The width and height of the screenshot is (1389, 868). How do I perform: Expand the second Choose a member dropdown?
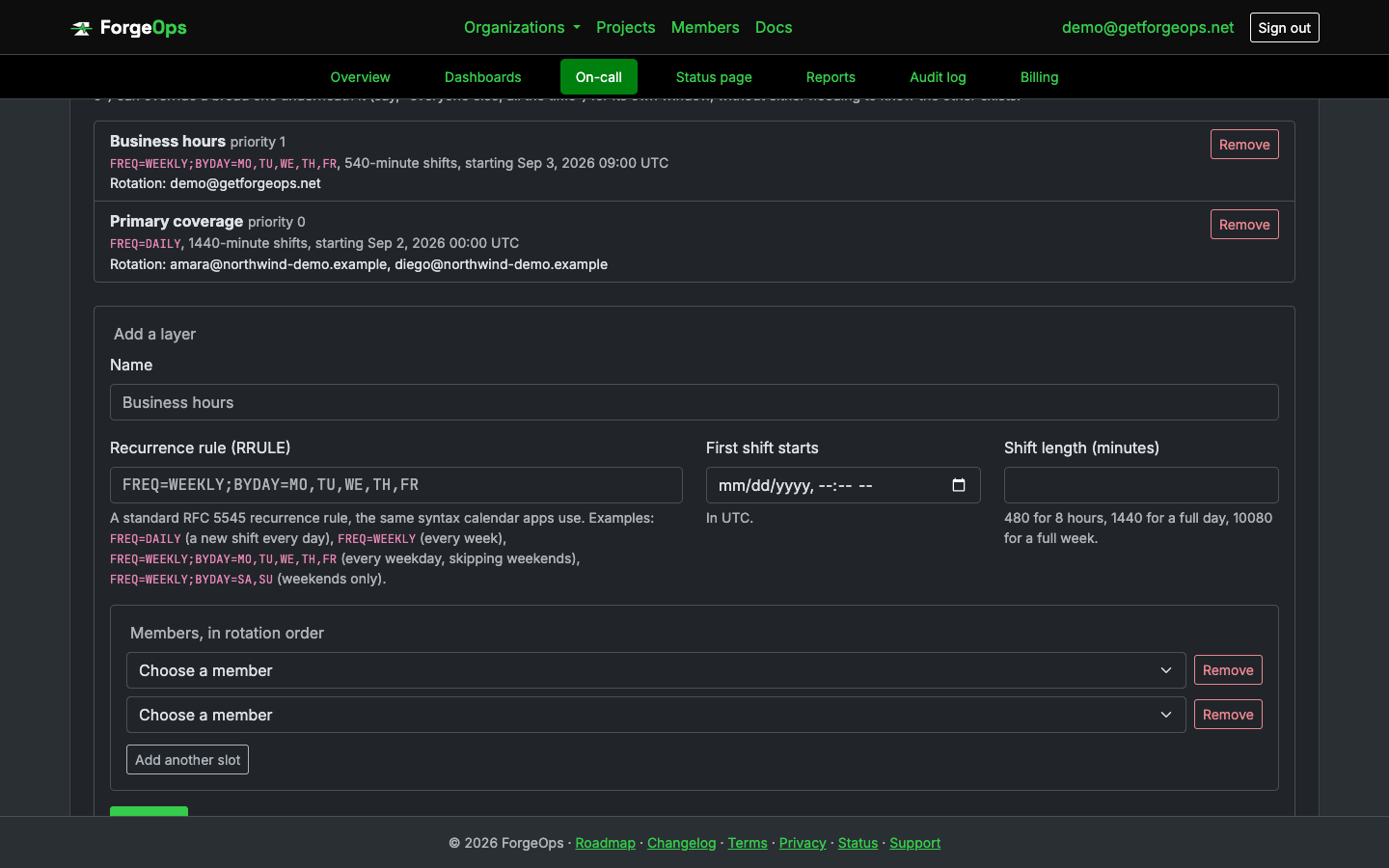click(x=656, y=715)
